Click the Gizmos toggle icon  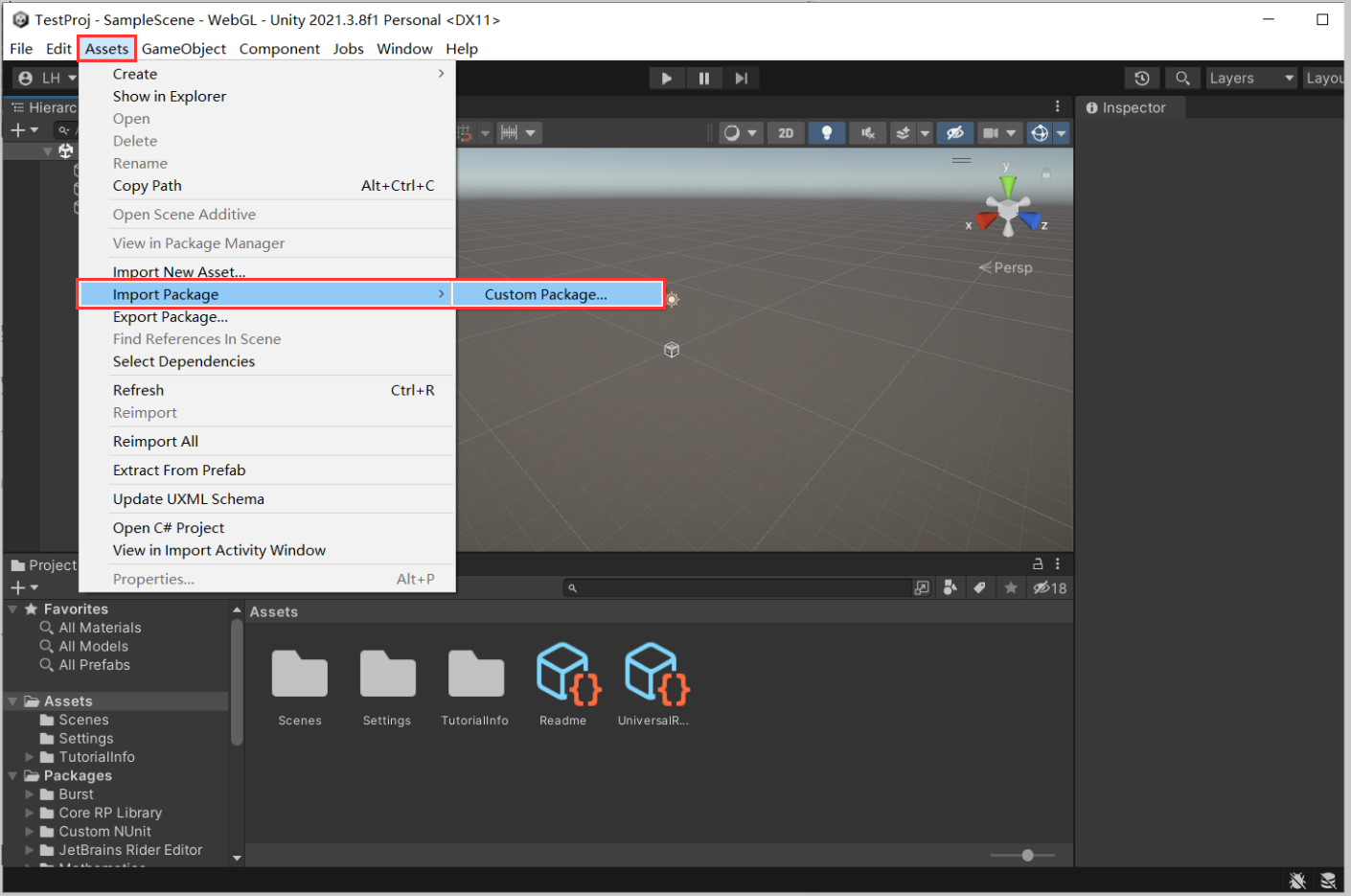(1040, 133)
